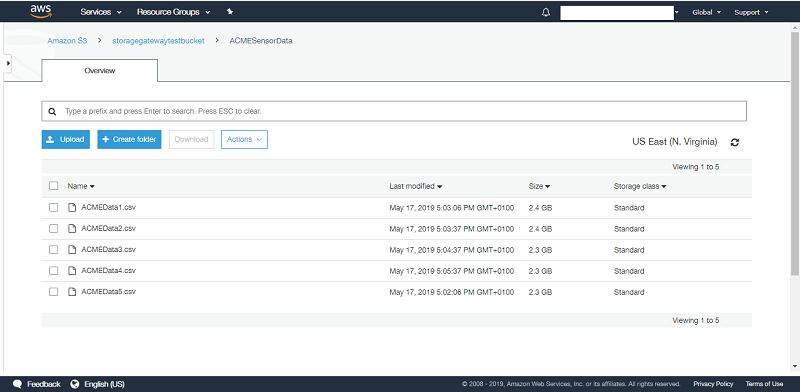Expand the left side navigation arrow
800x392 pixels.
click(8, 63)
